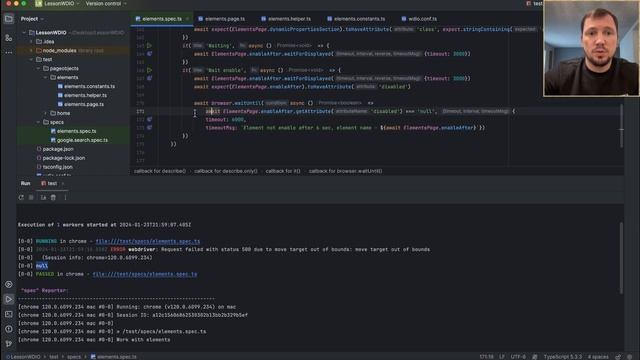Viewport: 640px width, 360px height.
Task: Click 'callback for it()' breadcrumb
Action: pyautogui.click(x=283, y=171)
